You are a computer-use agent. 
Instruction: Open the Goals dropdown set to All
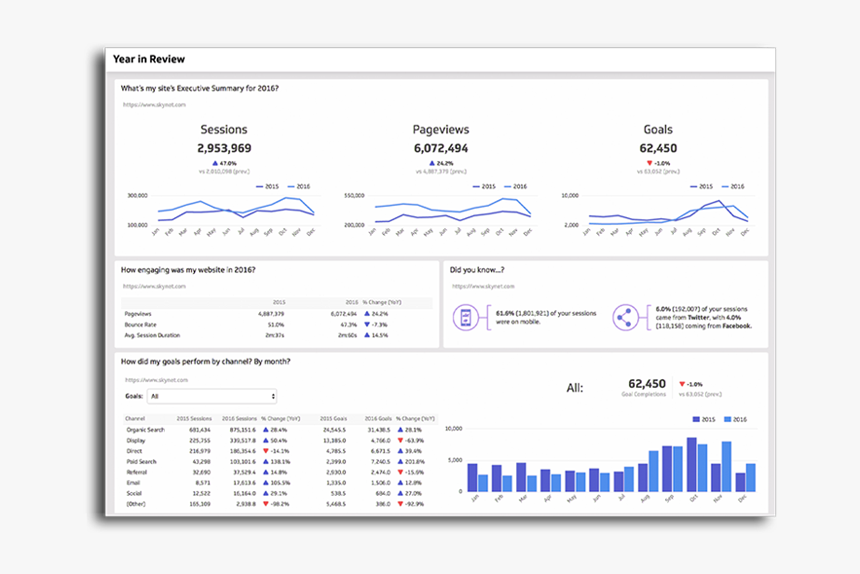click(x=212, y=396)
